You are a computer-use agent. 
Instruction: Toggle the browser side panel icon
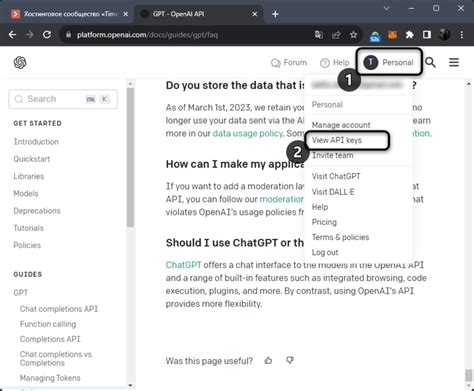[427, 35]
